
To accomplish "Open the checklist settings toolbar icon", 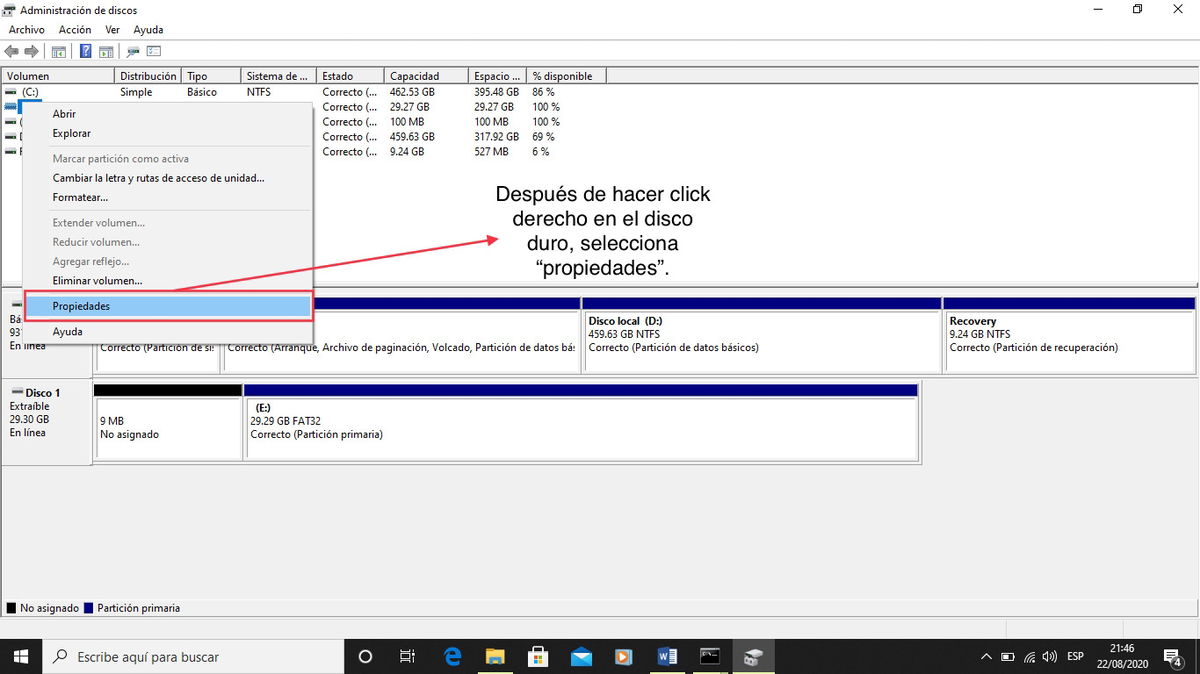I will click(x=154, y=51).
